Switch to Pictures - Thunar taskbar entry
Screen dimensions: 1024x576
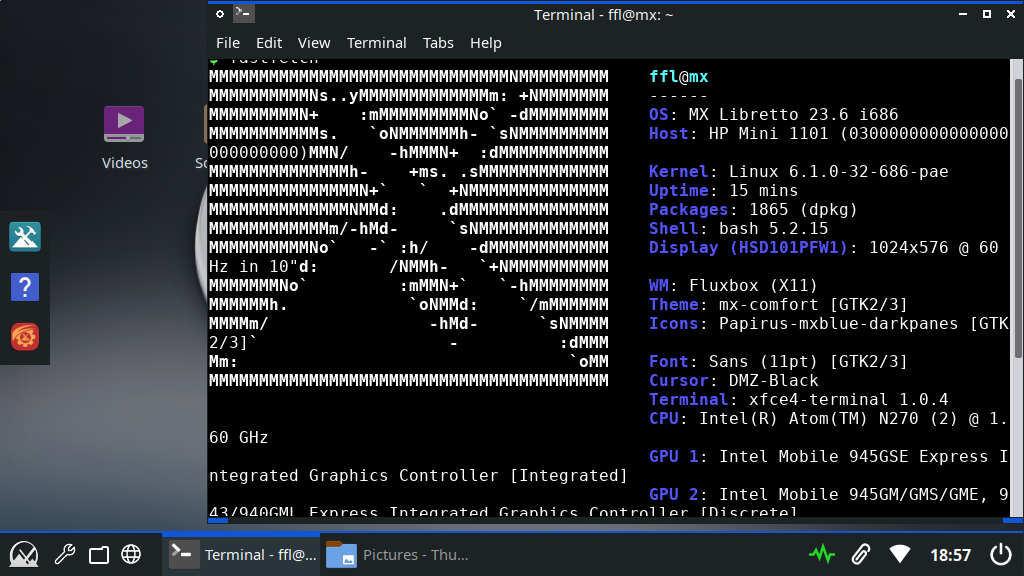[x=398, y=554]
